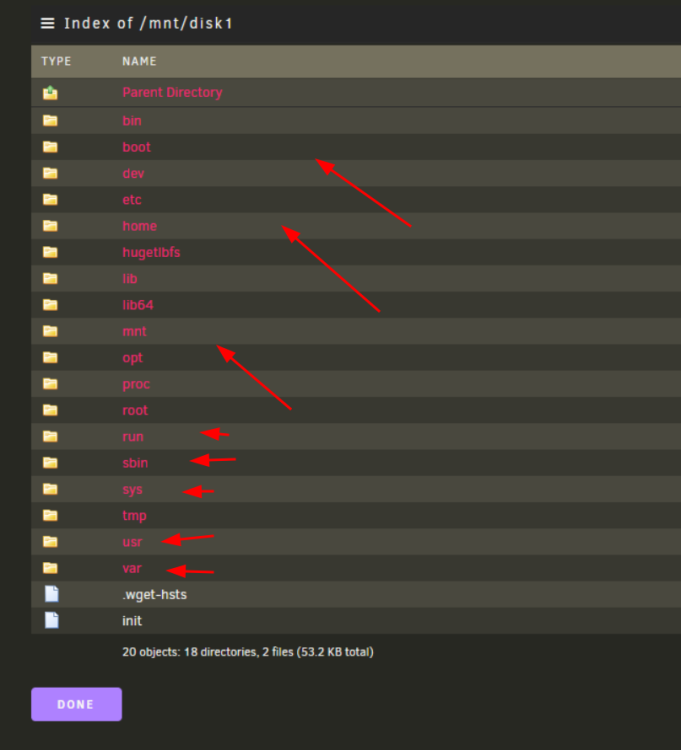
Task: Select the .wget-hsts file name
Action: [154, 595]
